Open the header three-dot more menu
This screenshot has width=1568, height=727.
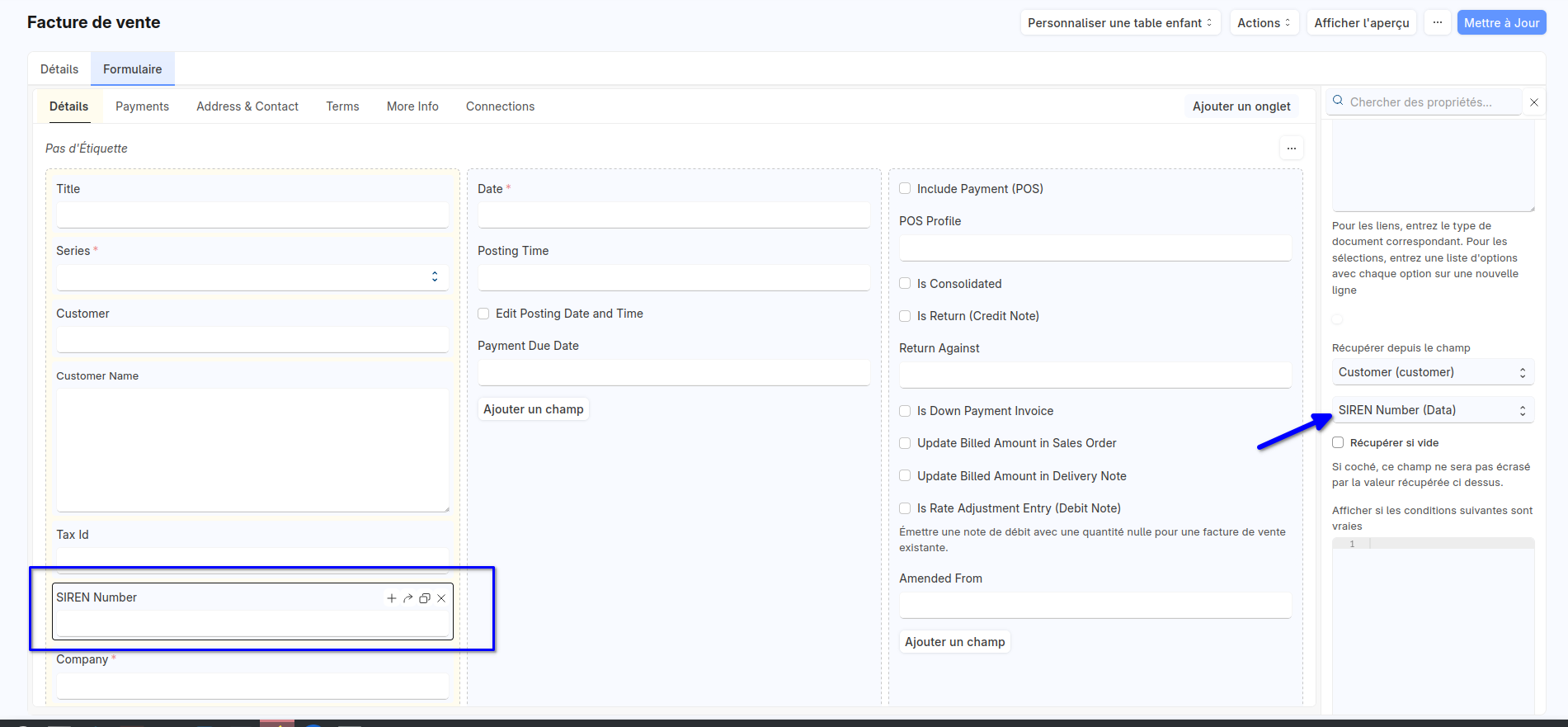coord(1437,23)
